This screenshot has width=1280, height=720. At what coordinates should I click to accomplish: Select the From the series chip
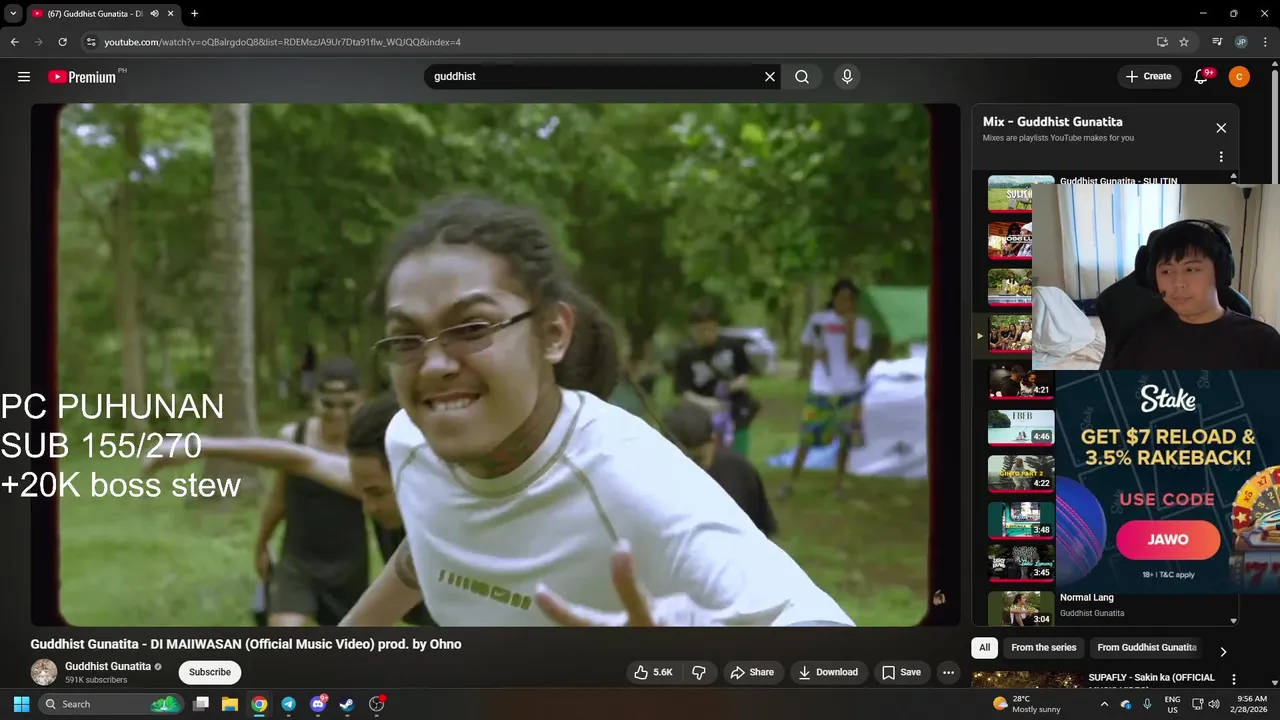coord(1043,648)
